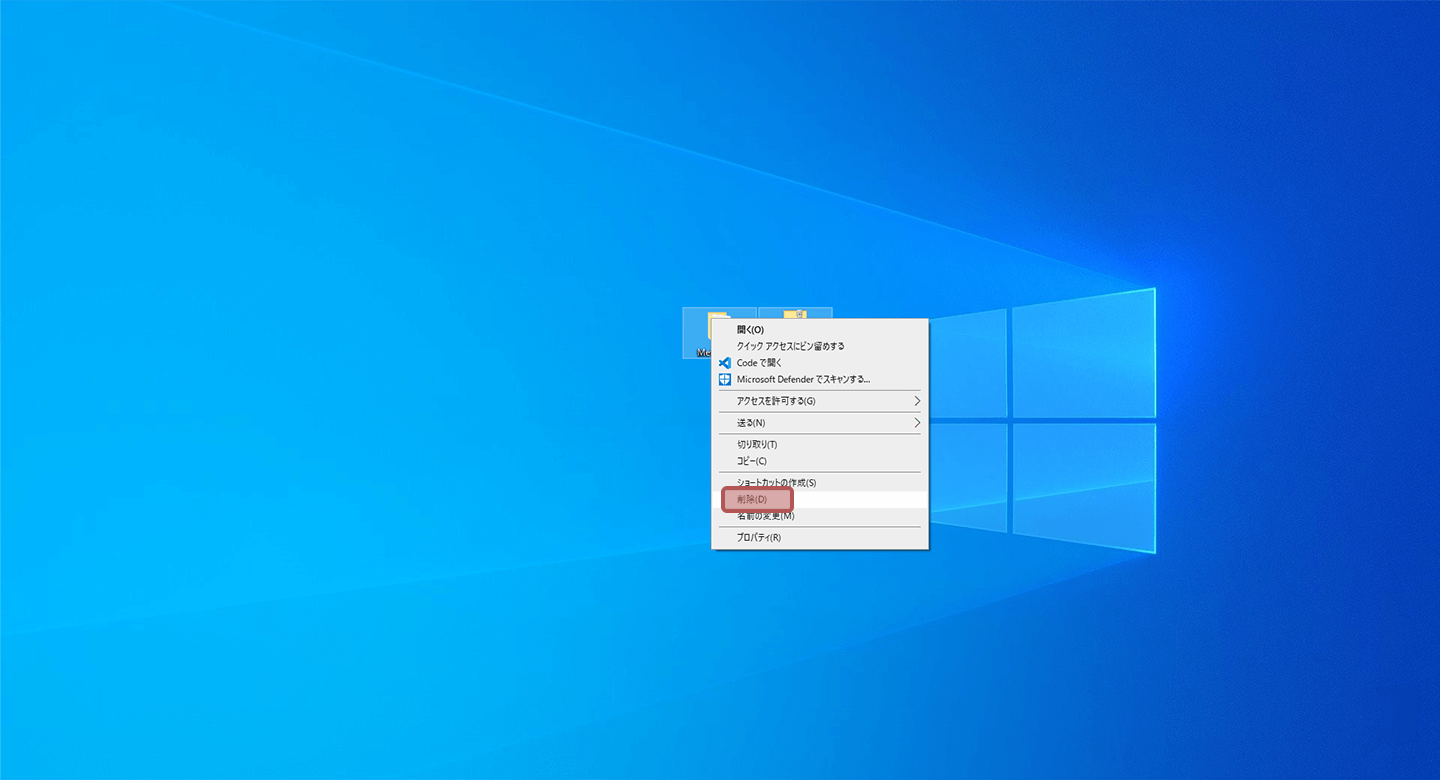Select 切り取り(T) to cut the folder
This screenshot has width=1440, height=780.
[757, 444]
